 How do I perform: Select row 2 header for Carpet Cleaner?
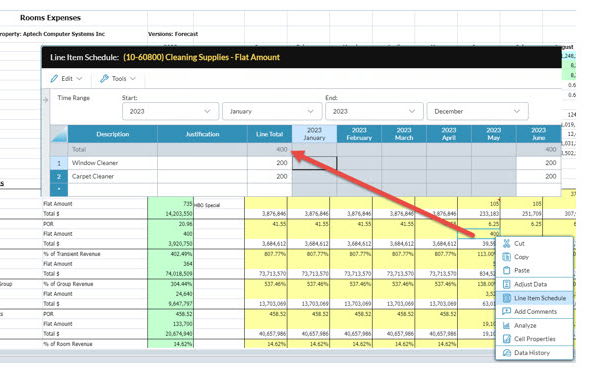coord(59,176)
